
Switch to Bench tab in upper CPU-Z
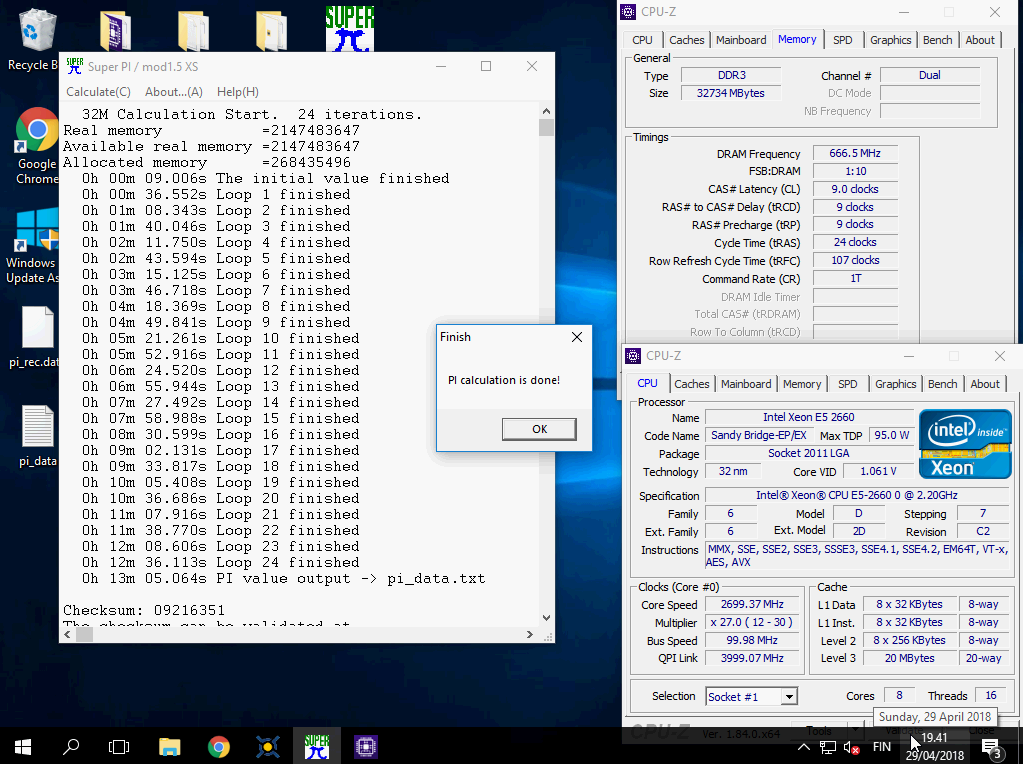pyautogui.click(x=938, y=40)
